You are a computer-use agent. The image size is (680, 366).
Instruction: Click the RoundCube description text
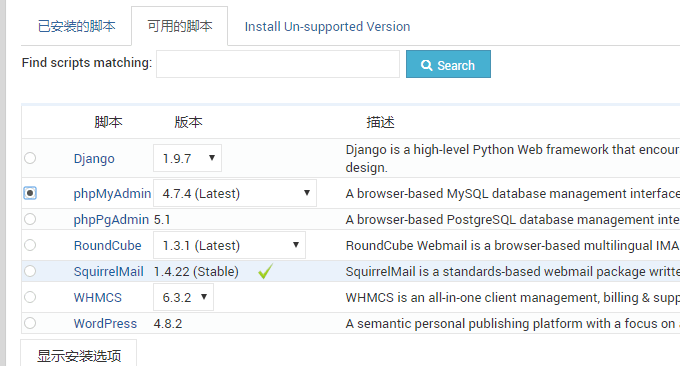click(x=513, y=245)
